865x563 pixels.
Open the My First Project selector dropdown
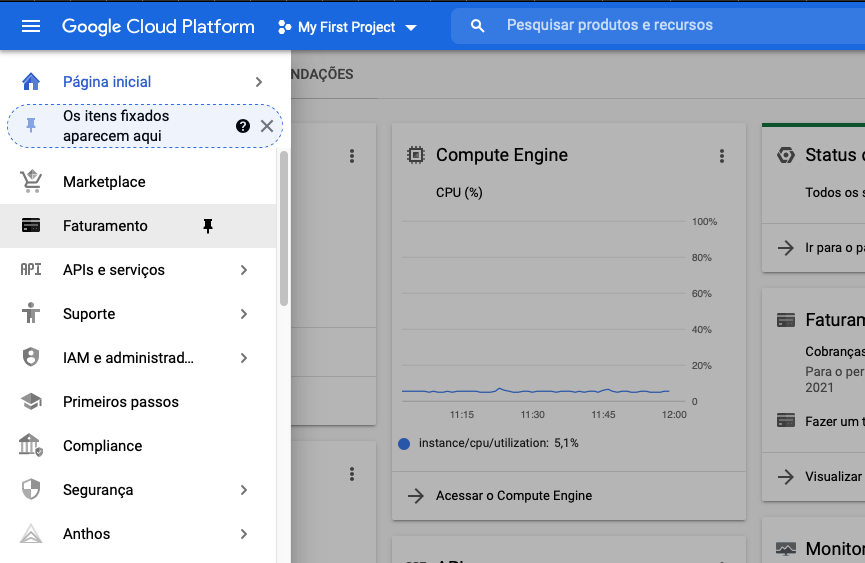348,27
